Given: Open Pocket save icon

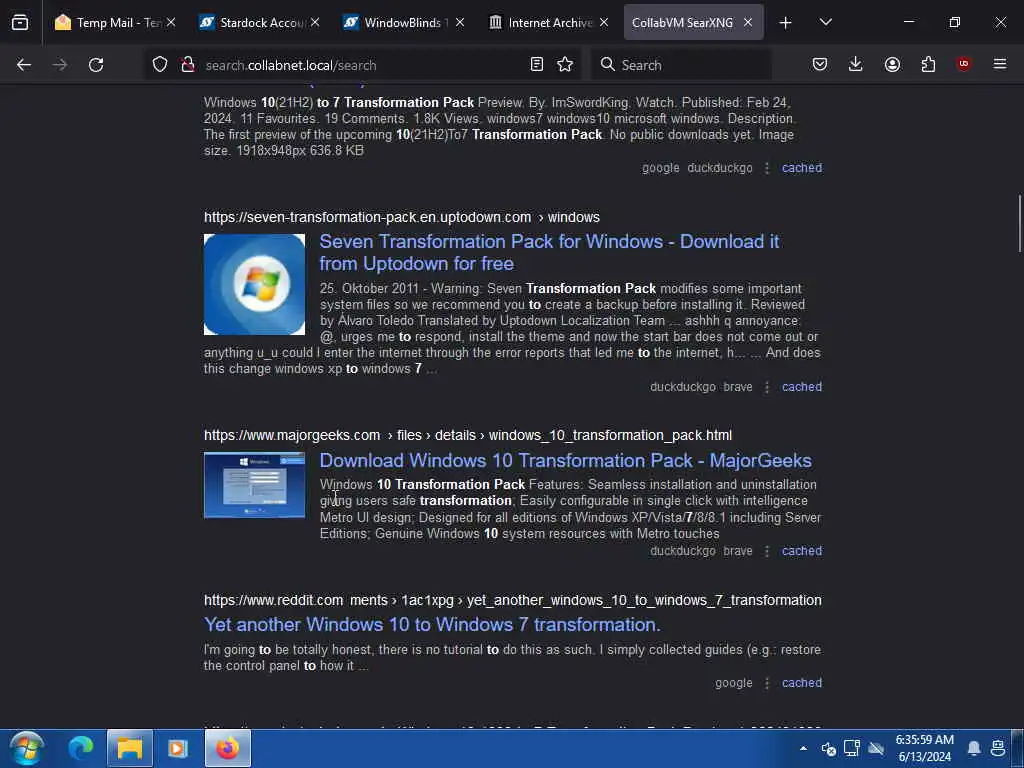Looking at the screenshot, I should [x=820, y=65].
